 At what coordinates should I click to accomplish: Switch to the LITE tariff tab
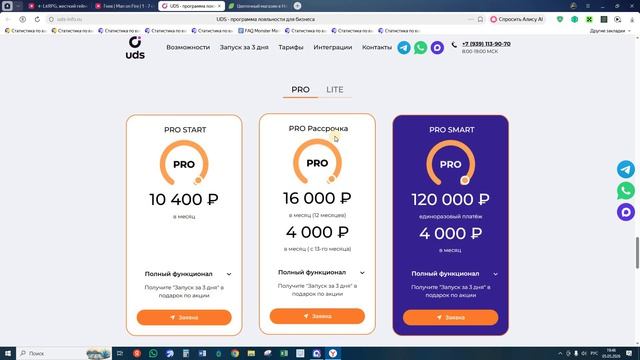[x=335, y=90]
